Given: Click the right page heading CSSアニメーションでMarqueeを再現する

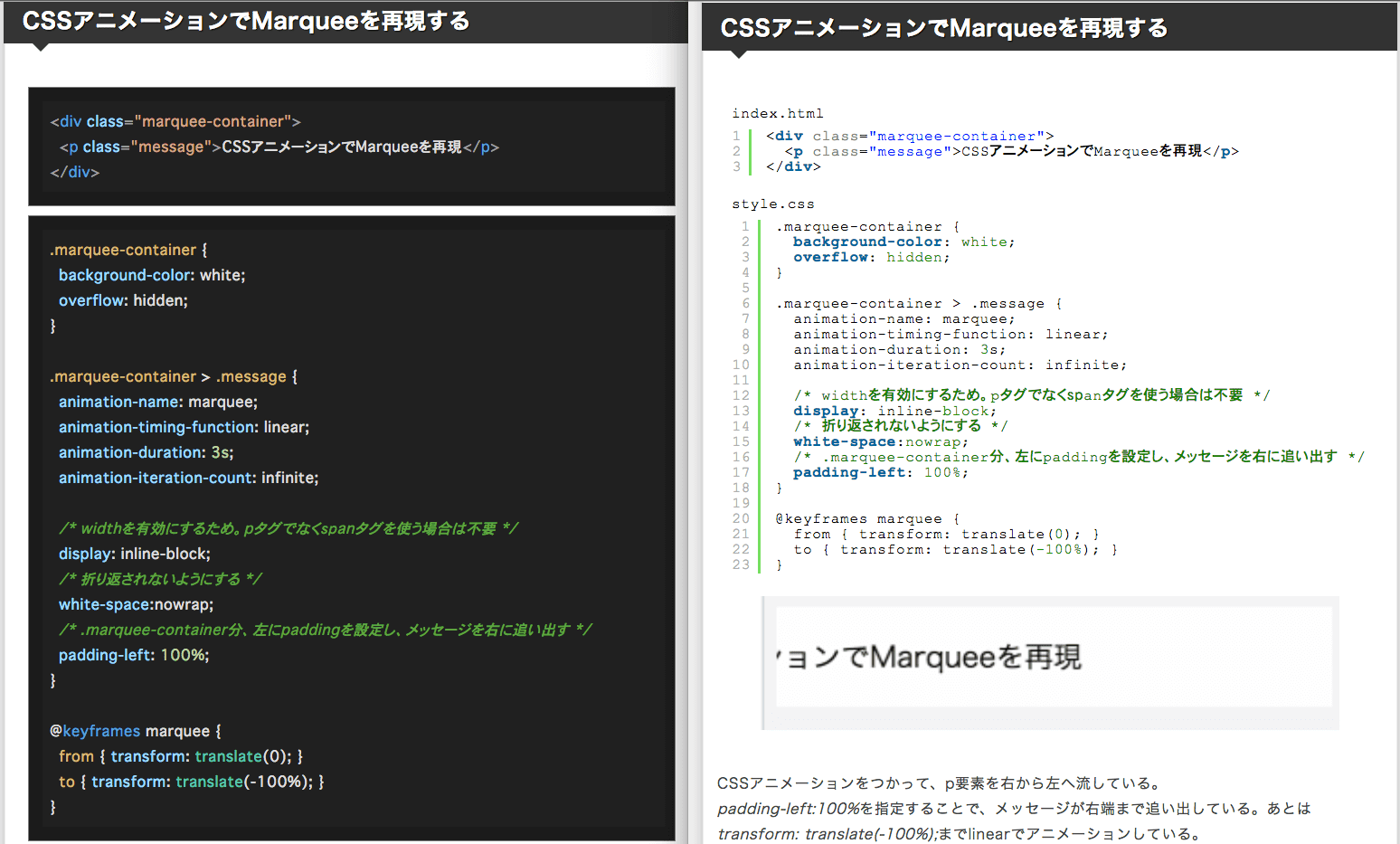Looking at the screenshot, I should [x=944, y=28].
